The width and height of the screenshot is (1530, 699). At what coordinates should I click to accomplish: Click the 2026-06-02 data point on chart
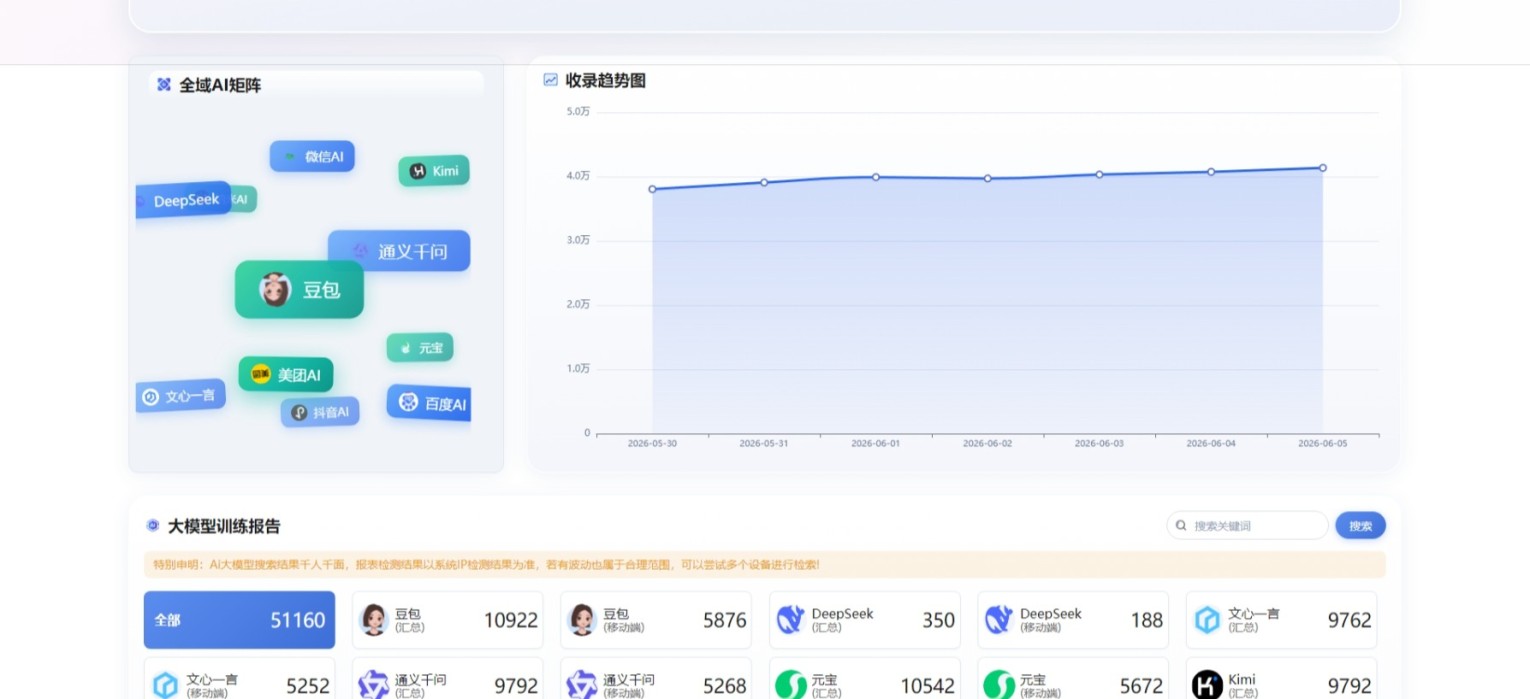pyautogui.click(x=988, y=178)
